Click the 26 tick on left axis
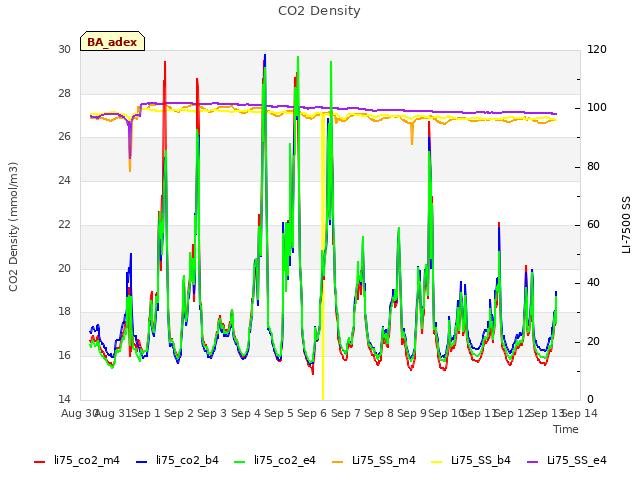This screenshot has width=640, height=480. (x=64, y=137)
